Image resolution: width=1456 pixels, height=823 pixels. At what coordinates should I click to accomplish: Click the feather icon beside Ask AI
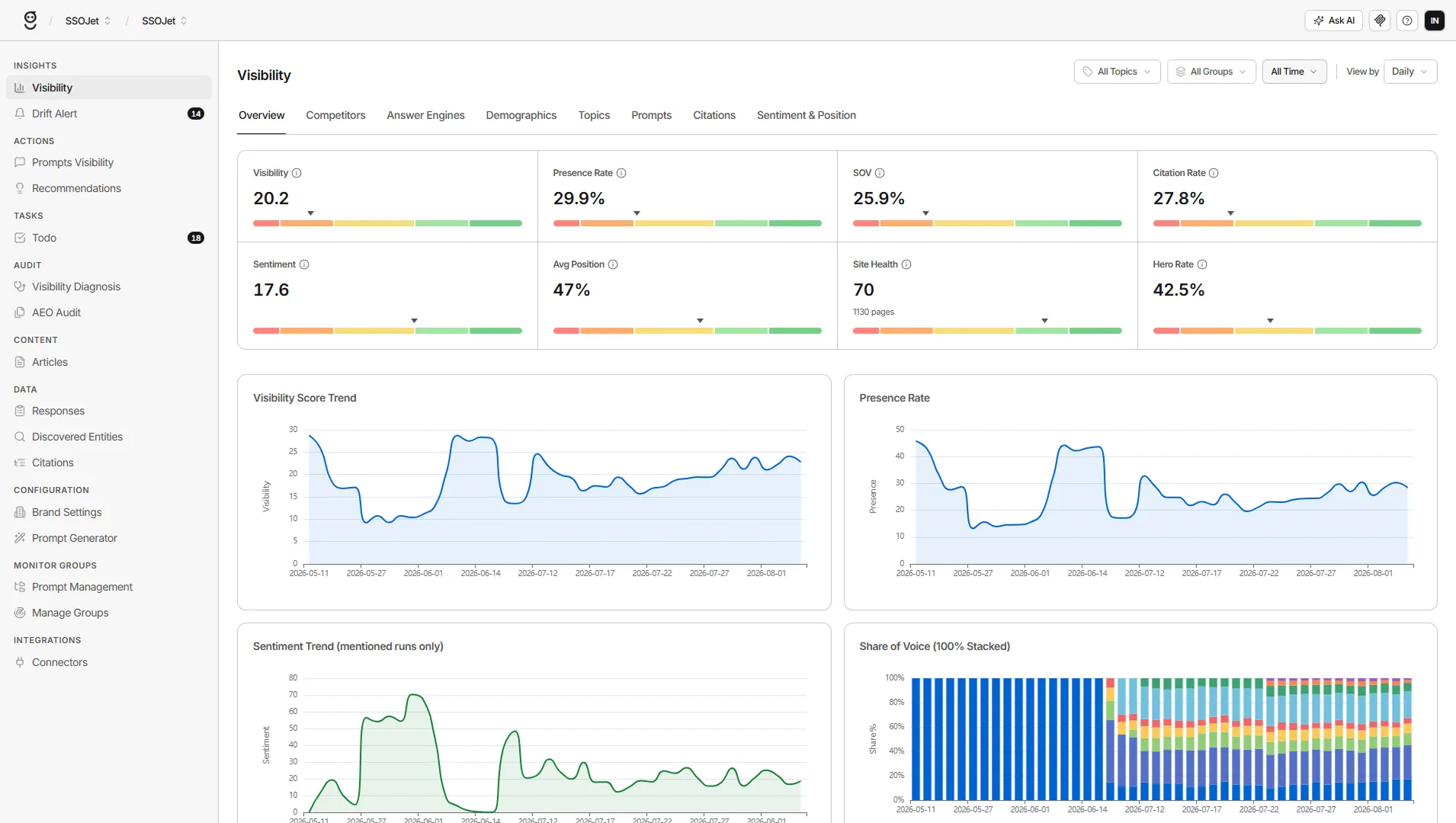(1380, 21)
